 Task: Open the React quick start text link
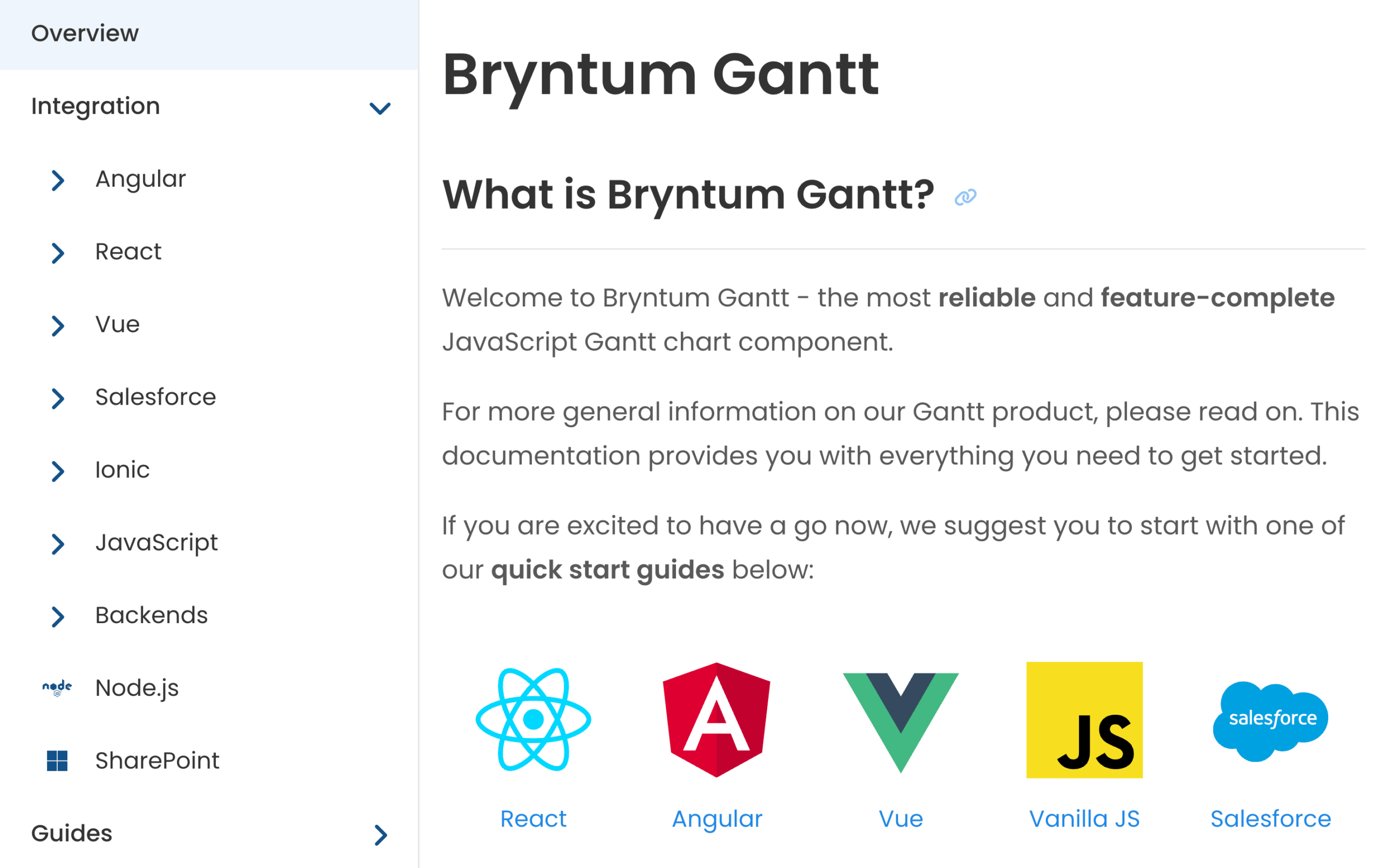[x=533, y=819]
